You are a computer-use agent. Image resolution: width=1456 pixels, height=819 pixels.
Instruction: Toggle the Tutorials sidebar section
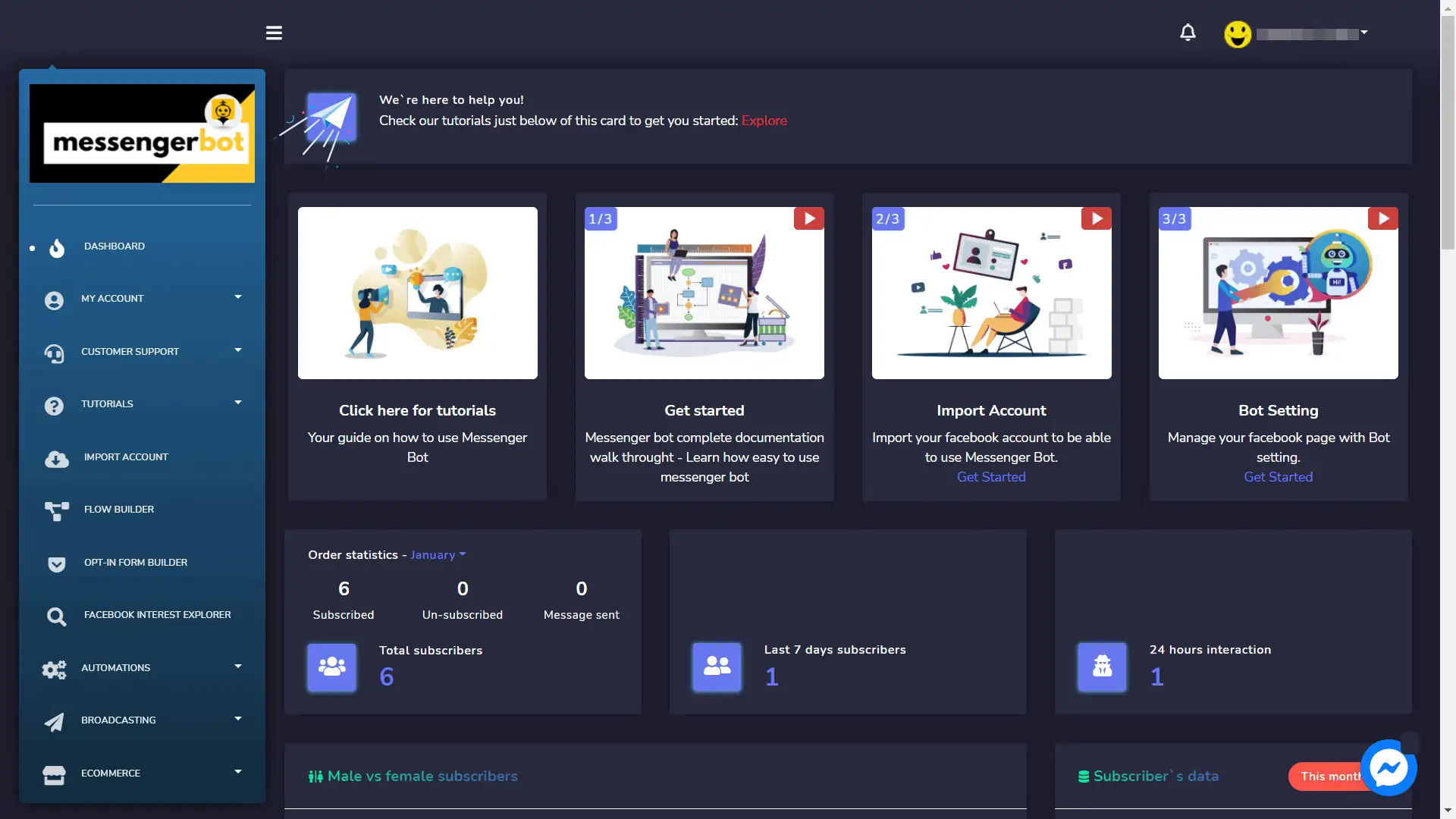click(142, 404)
